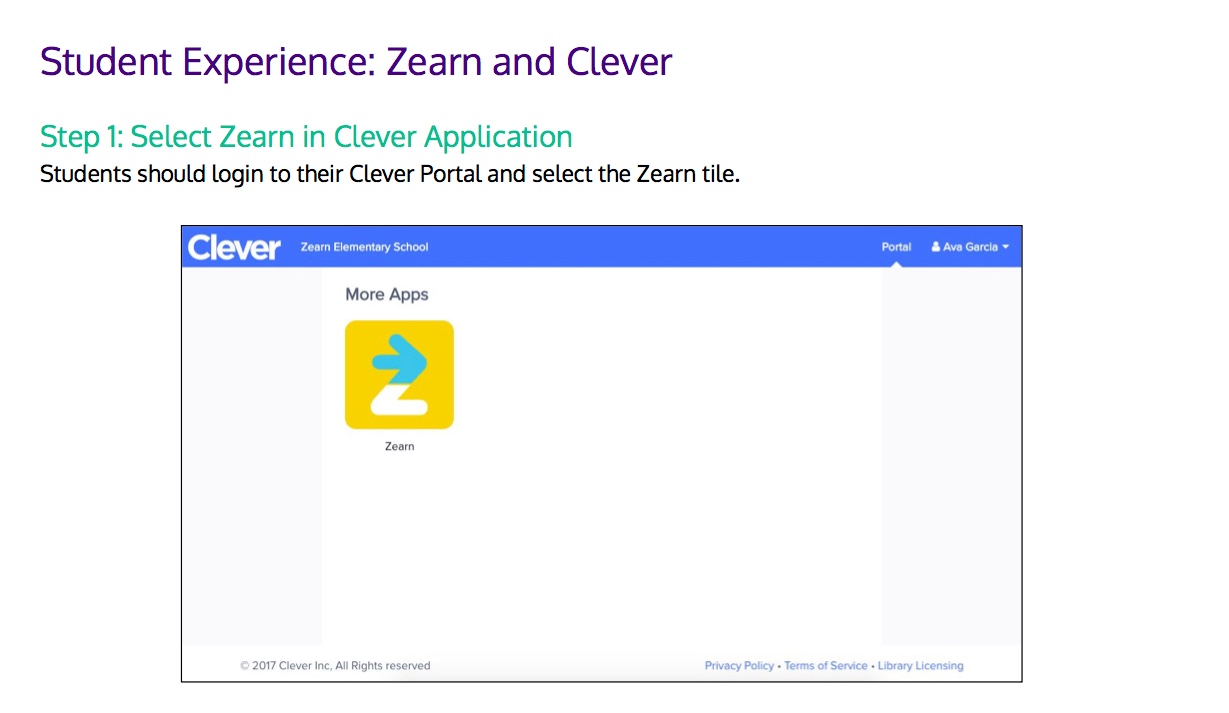Open the Privacy Policy link
Screen dimensions: 1229x713
click(739, 666)
